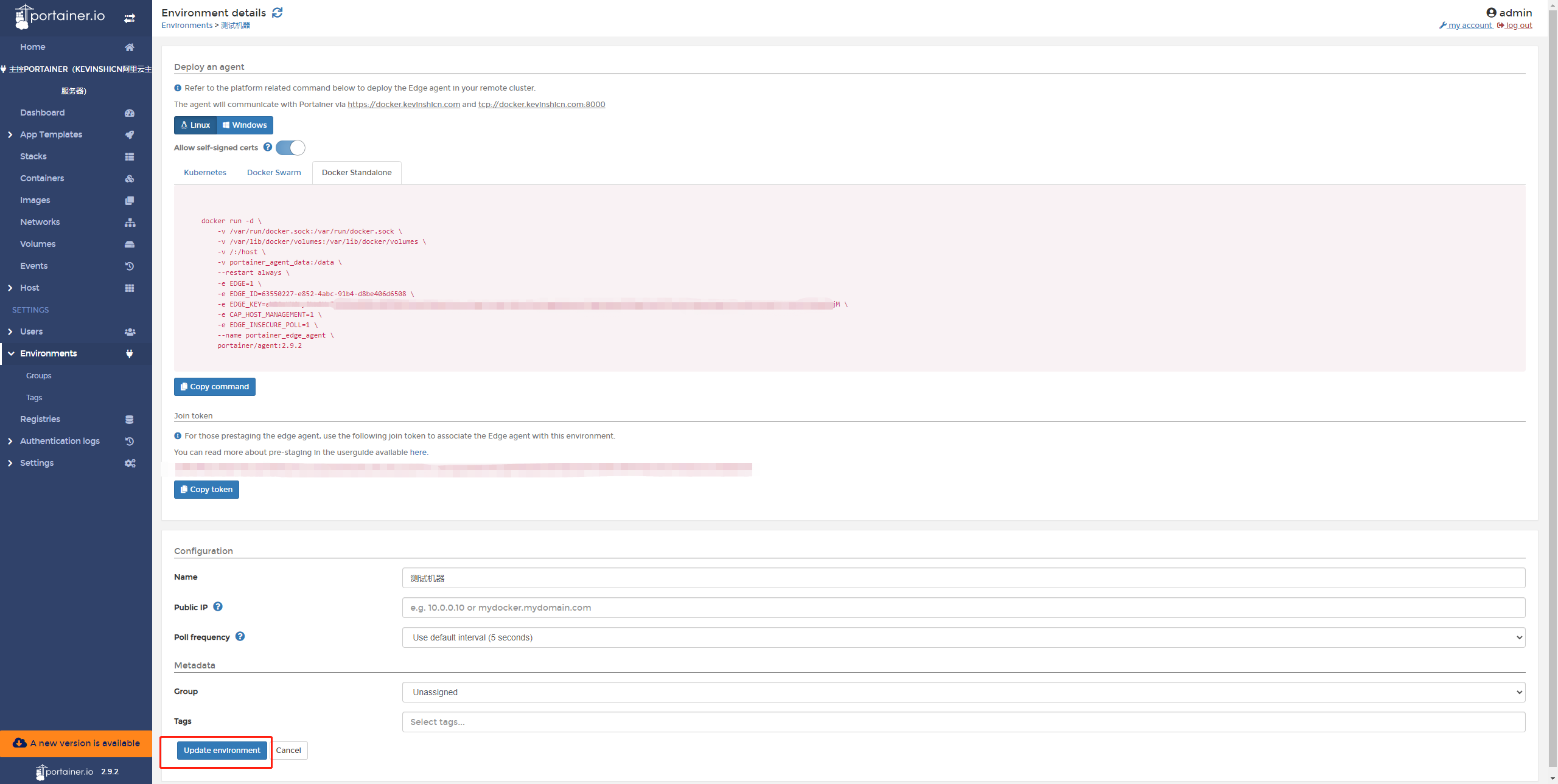Switch to the Kubernetes tab
This screenshot has height=784, width=1558.
205,173
